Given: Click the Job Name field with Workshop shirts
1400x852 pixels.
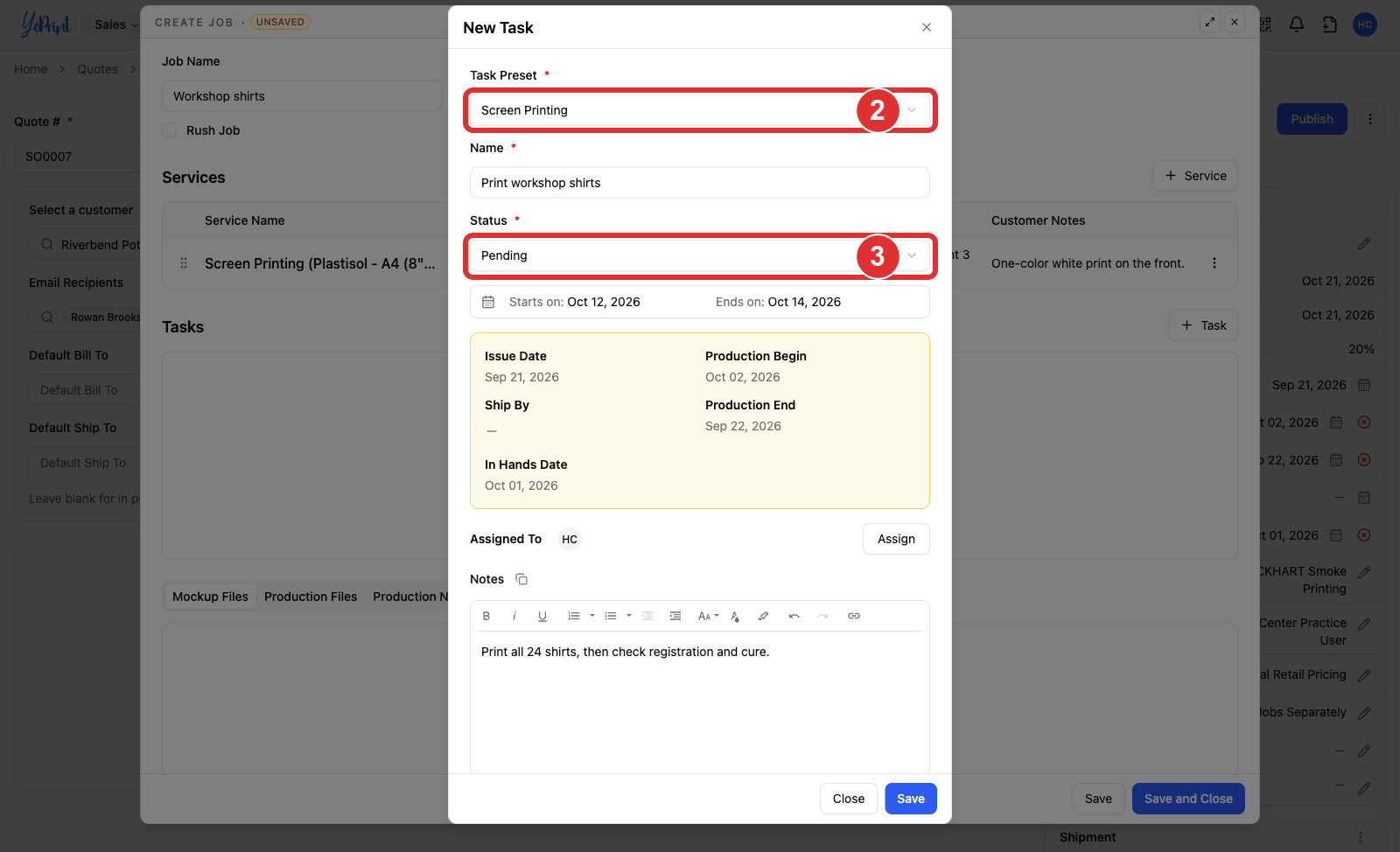Looking at the screenshot, I should 302,96.
